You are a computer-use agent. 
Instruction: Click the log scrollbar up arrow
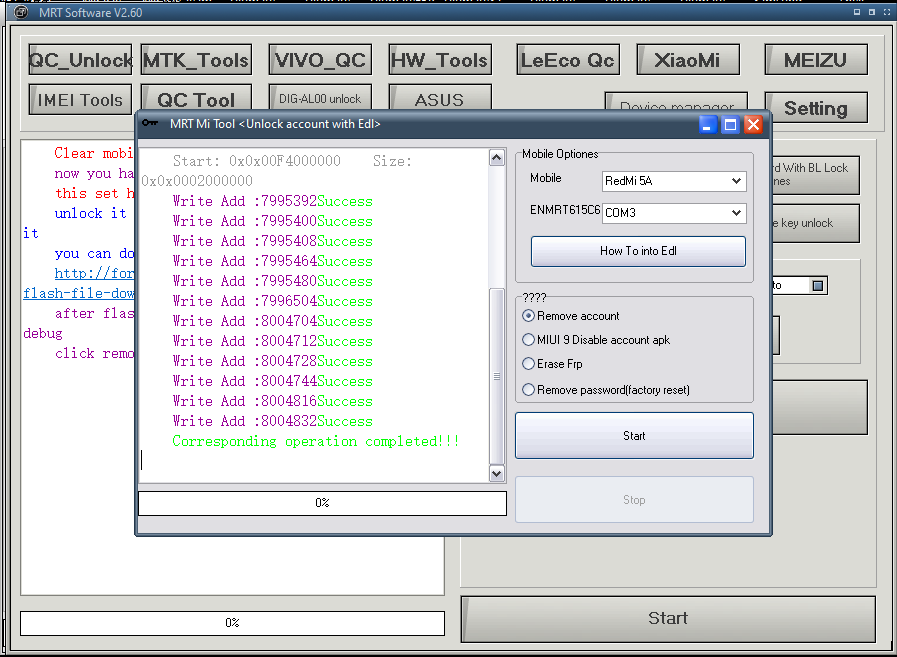tap(497, 157)
